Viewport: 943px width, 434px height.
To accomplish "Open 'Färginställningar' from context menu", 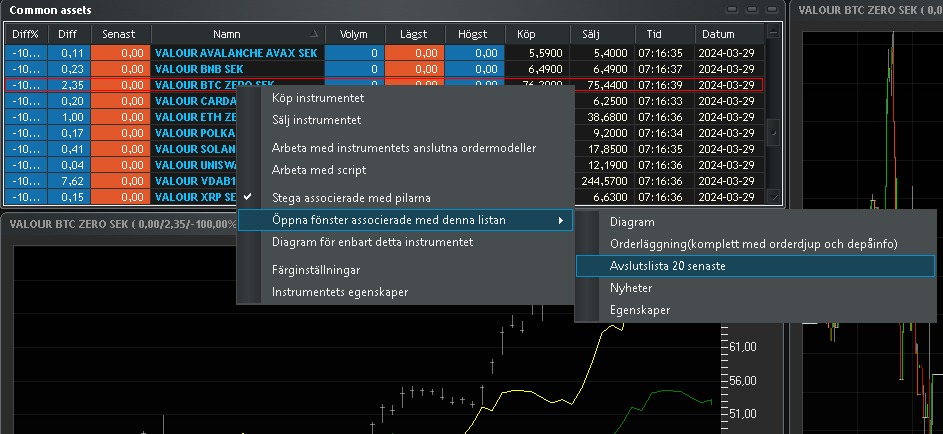I will [316, 270].
